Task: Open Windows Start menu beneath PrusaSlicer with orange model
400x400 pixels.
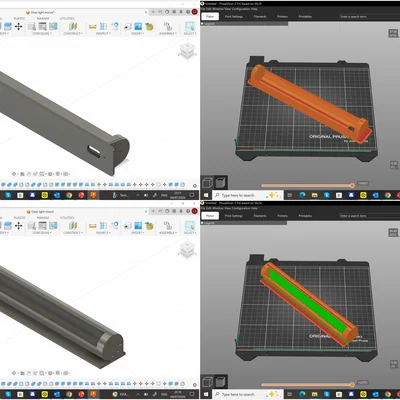Action: pos(206,195)
